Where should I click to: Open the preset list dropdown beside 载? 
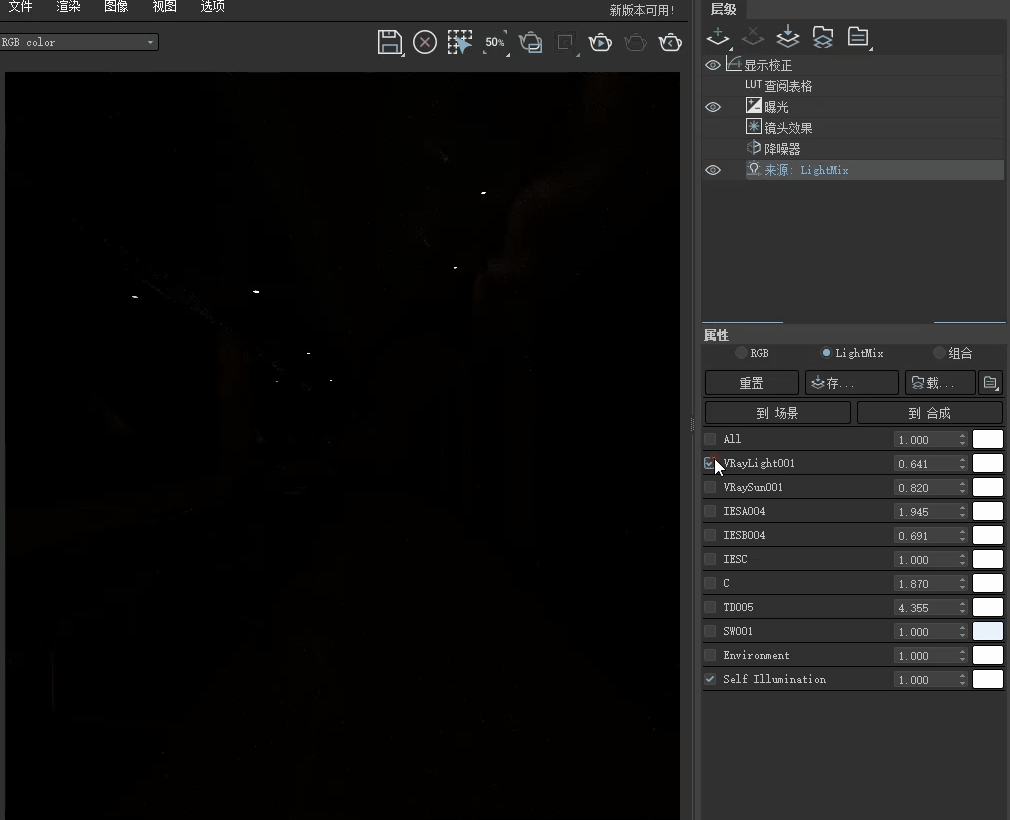pos(990,383)
